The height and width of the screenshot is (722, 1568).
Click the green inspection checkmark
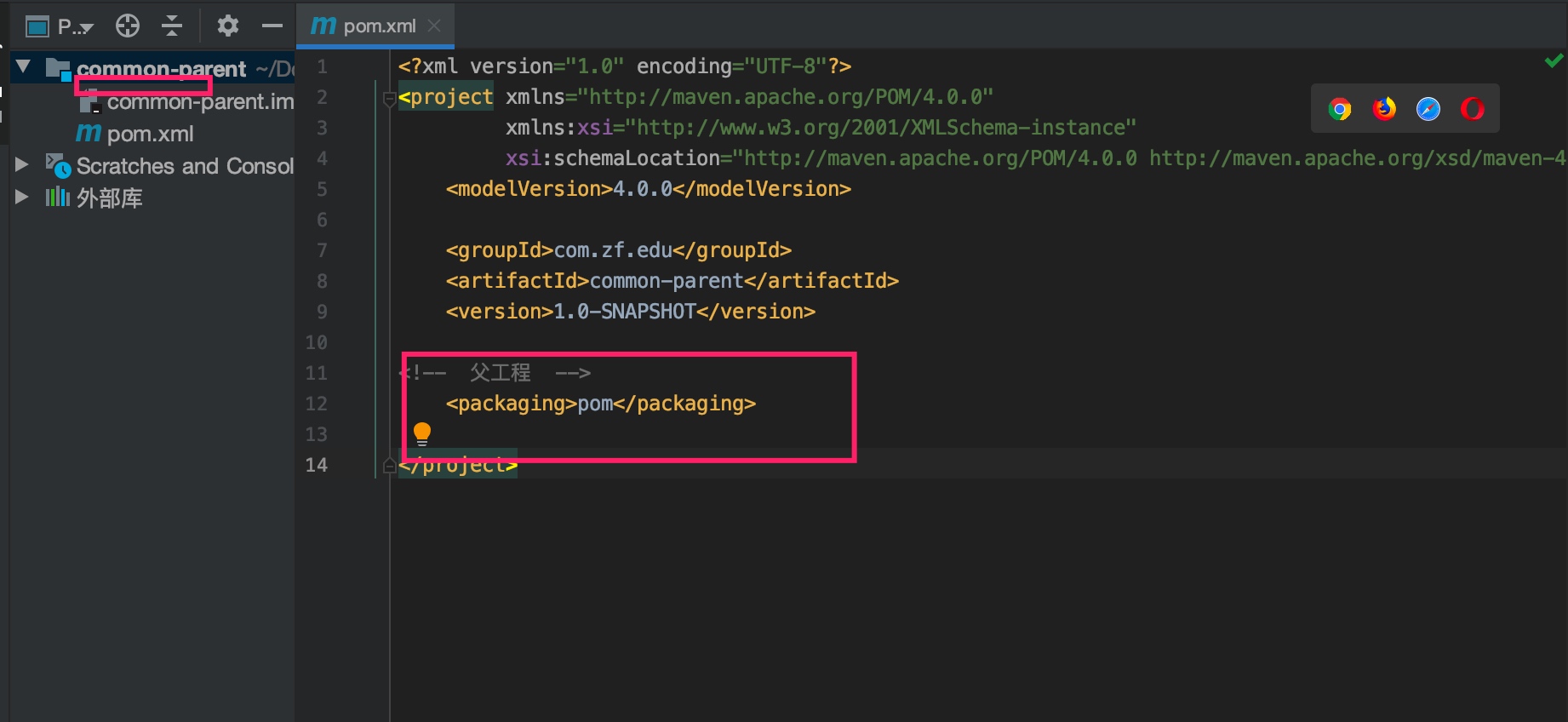(x=1554, y=61)
